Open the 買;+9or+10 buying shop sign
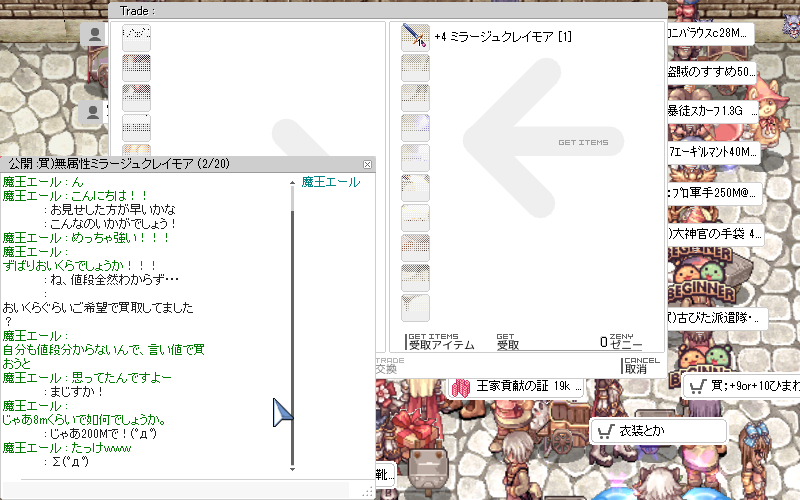800x500 pixels. tap(741, 386)
